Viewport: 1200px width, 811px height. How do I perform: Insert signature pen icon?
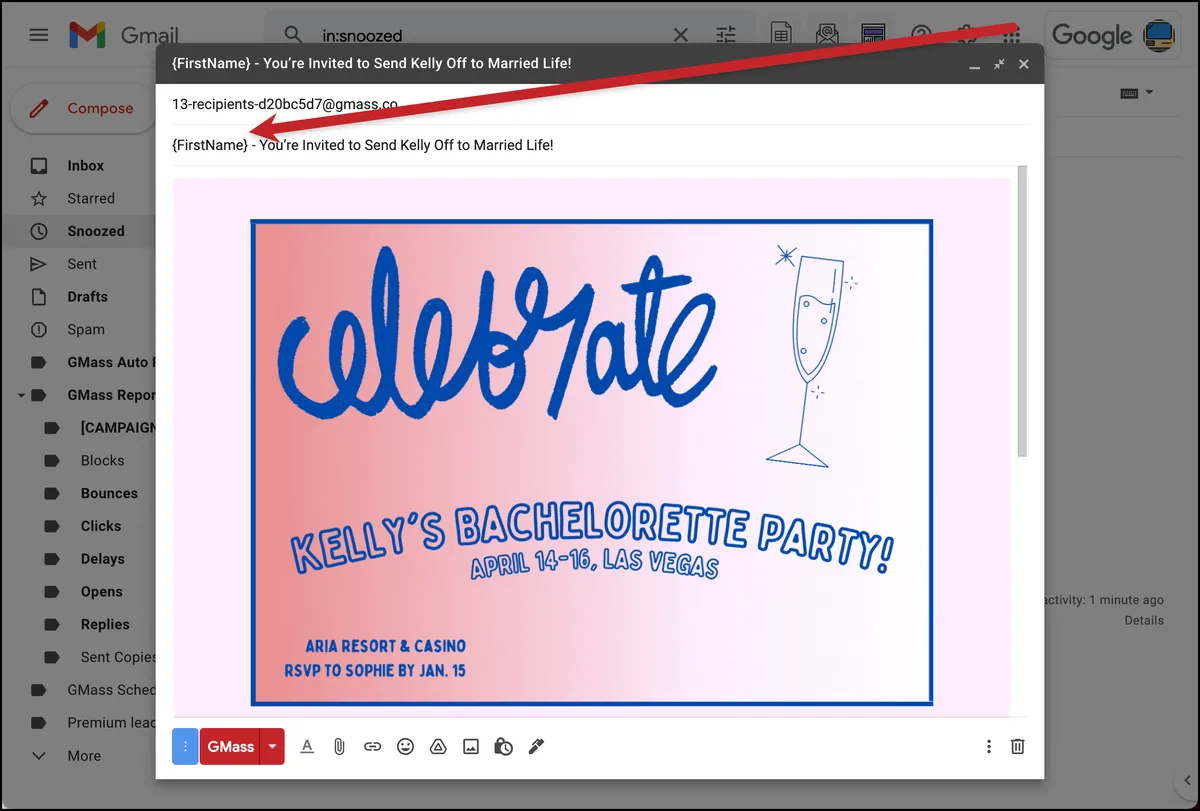536,746
